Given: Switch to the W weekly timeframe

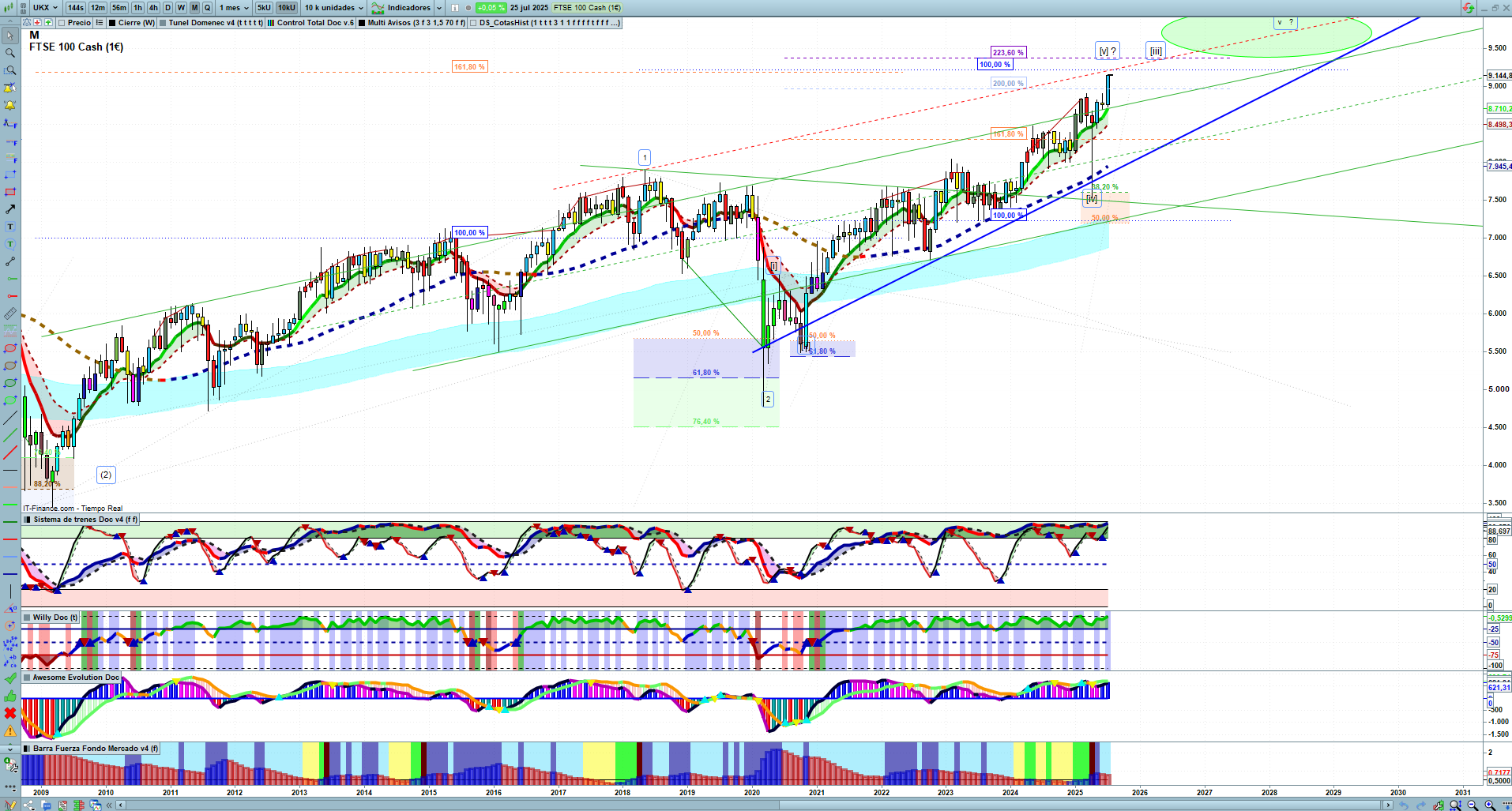Looking at the screenshot, I should tap(181, 8).
